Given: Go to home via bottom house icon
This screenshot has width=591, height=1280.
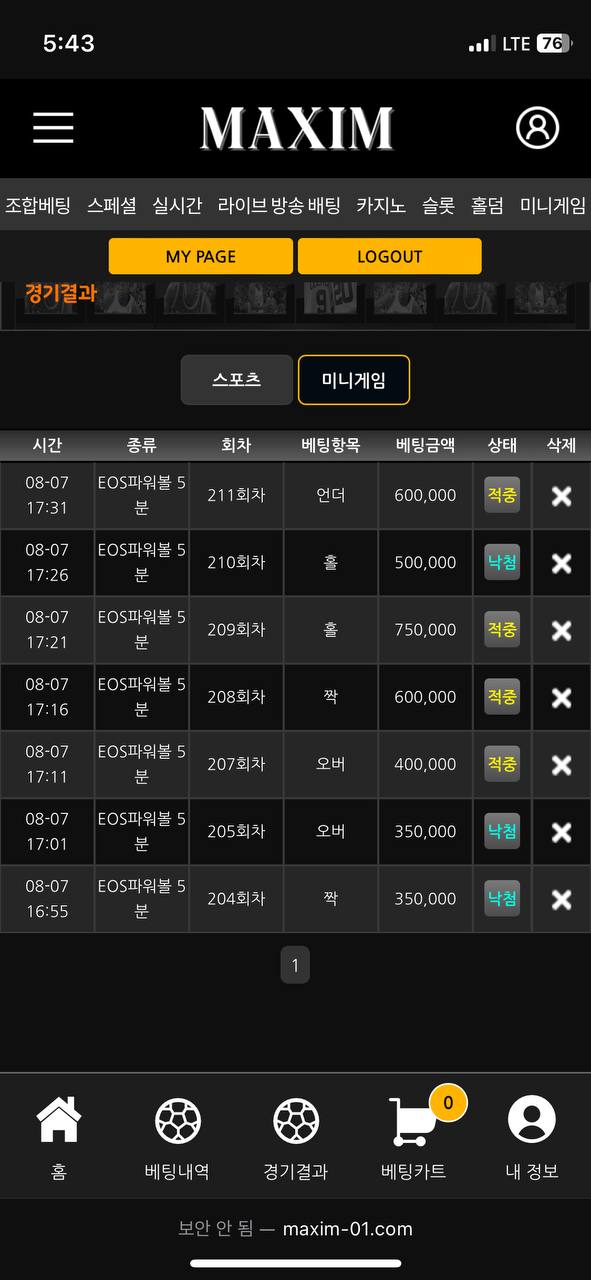Looking at the screenshot, I should click(x=59, y=1120).
